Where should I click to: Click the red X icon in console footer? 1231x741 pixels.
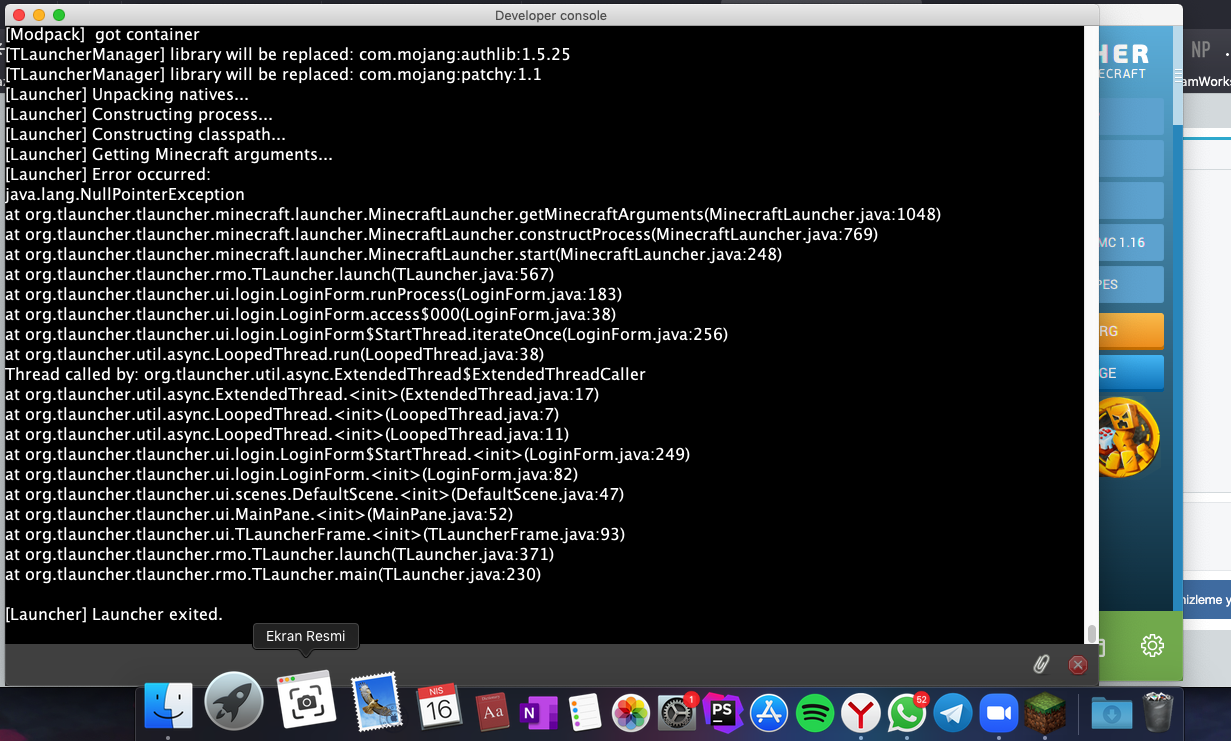click(1077, 664)
